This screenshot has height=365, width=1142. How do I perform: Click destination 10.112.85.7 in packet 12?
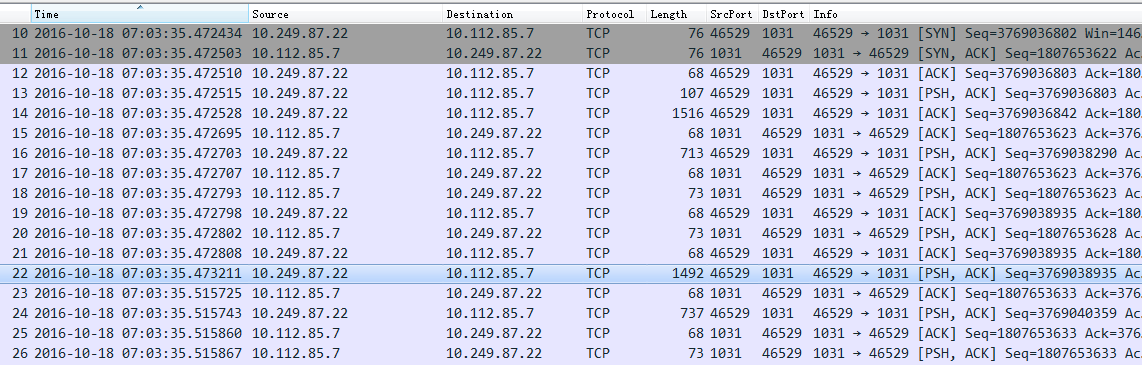click(490, 74)
